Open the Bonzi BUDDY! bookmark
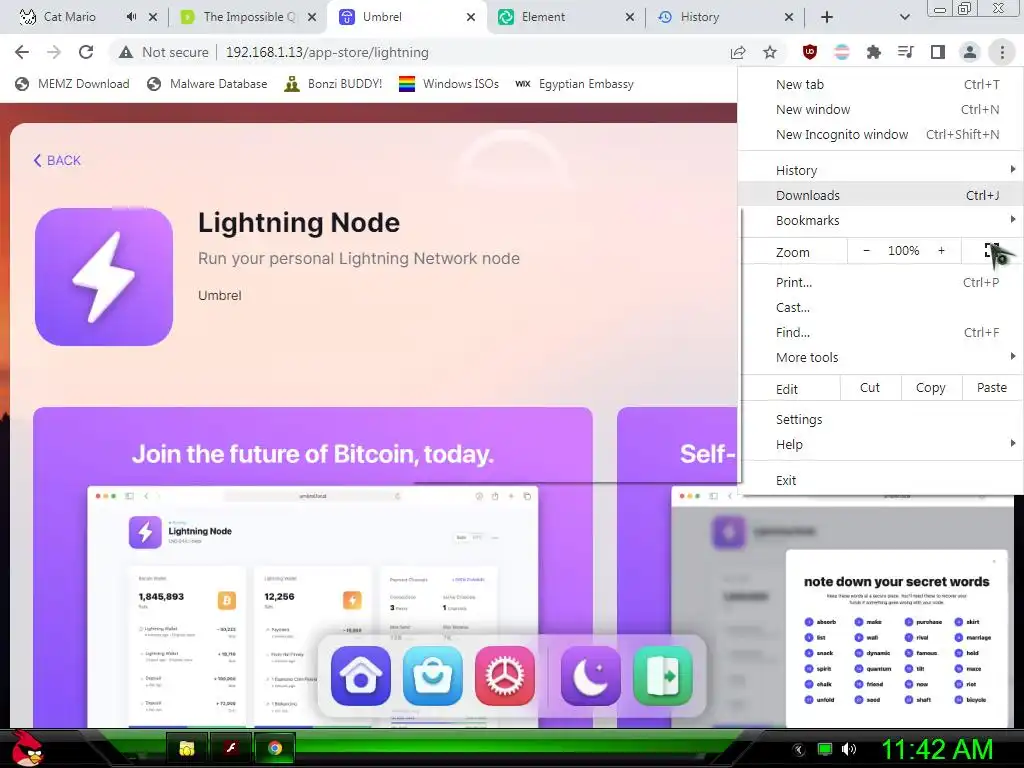This screenshot has height=768, width=1024. [333, 84]
